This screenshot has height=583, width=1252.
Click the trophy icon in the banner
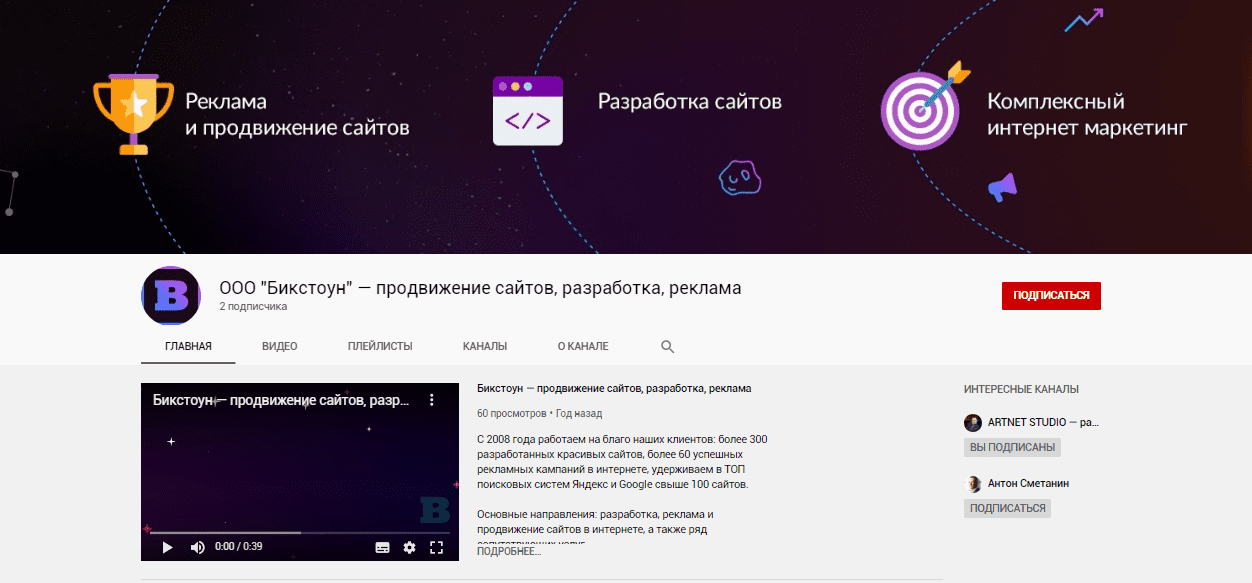[134, 113]
